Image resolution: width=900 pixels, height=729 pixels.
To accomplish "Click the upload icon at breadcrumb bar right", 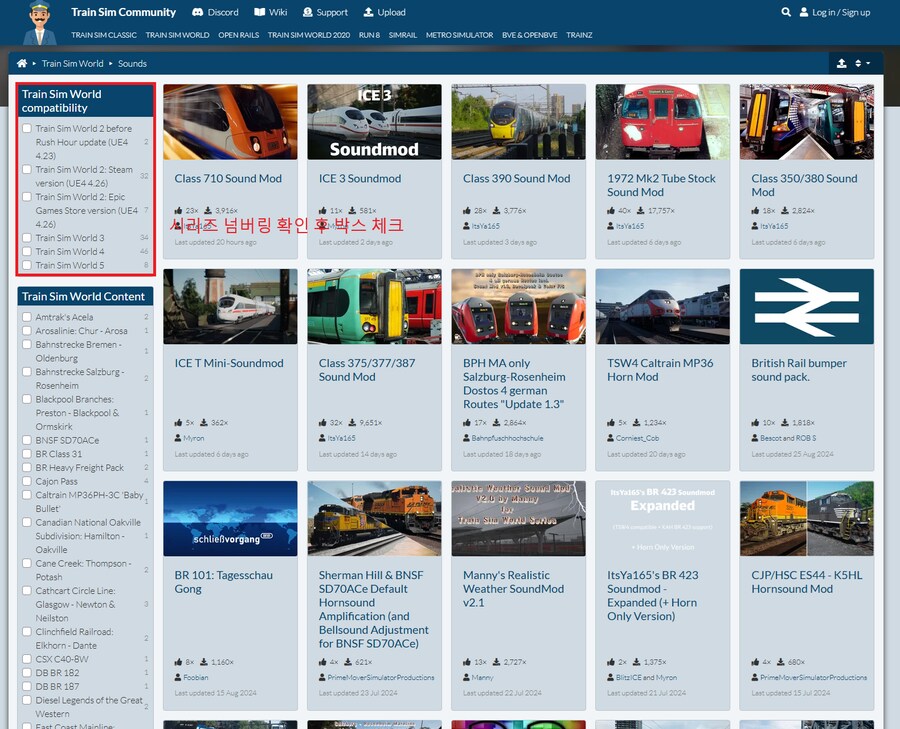I will point(841,63).
